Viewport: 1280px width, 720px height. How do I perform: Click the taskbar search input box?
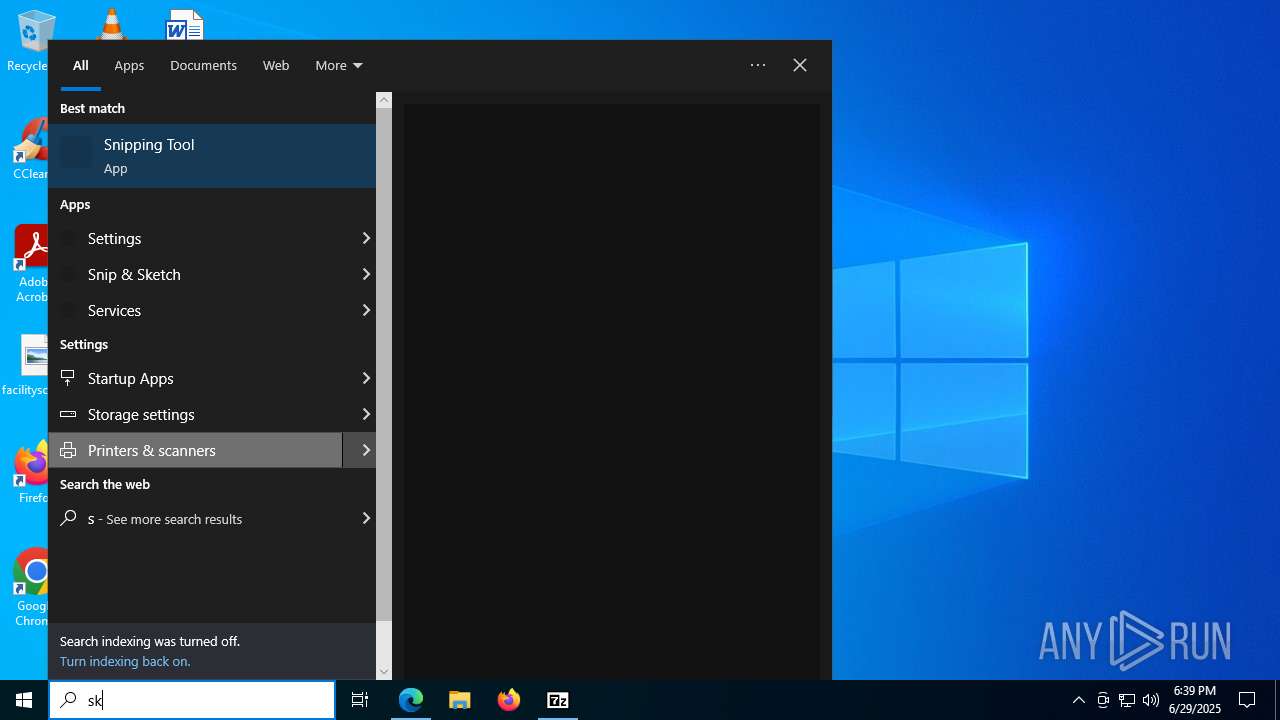coord(192,700)
